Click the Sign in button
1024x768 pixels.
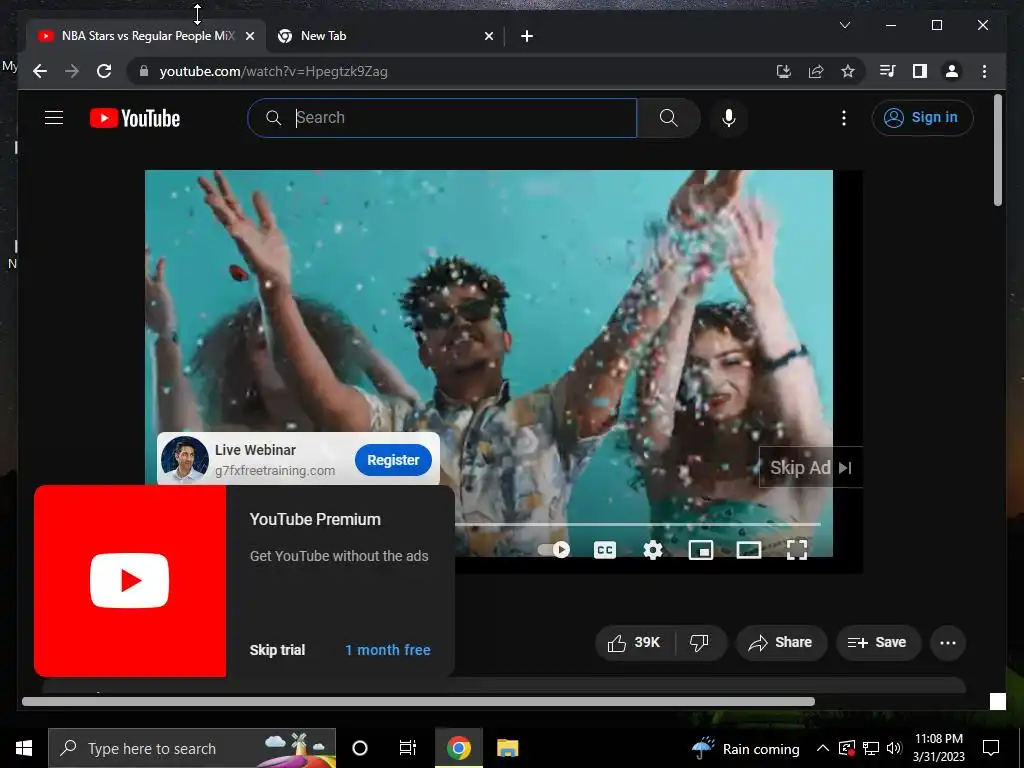[x=922, y=118]
